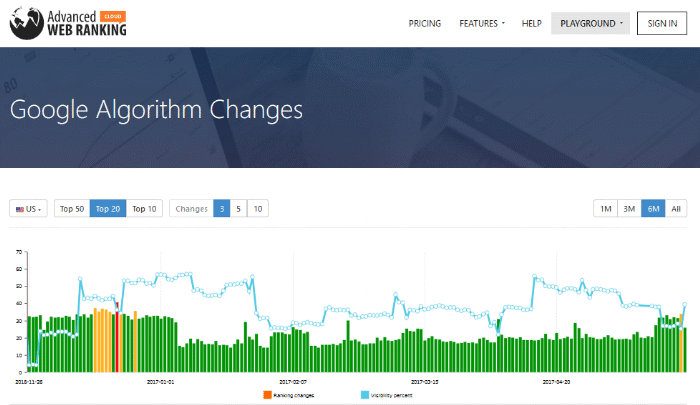Set Changes threshold to 3
700x405 pixels.
pyautogui.click(x=221, y=209)
